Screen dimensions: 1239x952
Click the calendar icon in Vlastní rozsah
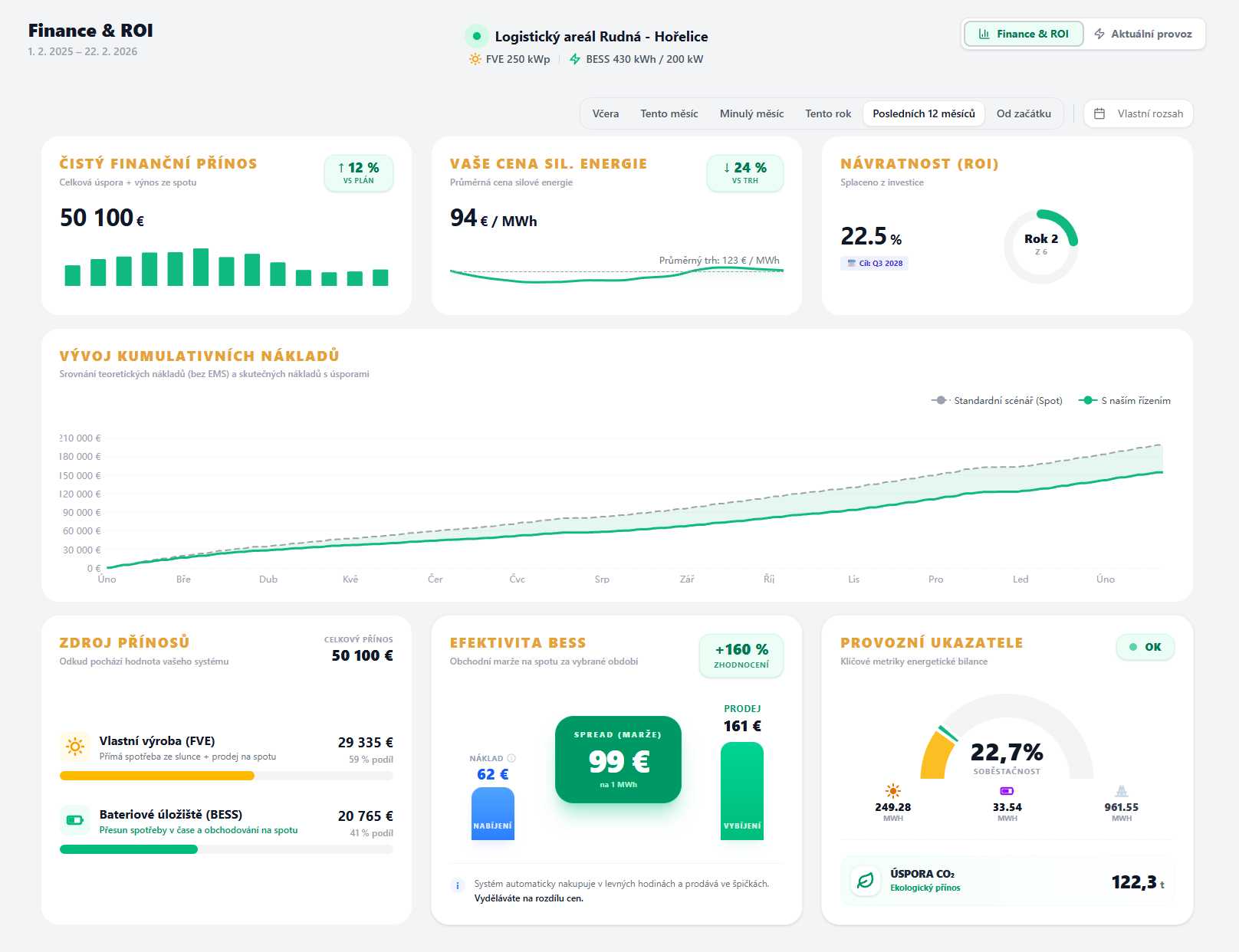tap(1099, 113)
